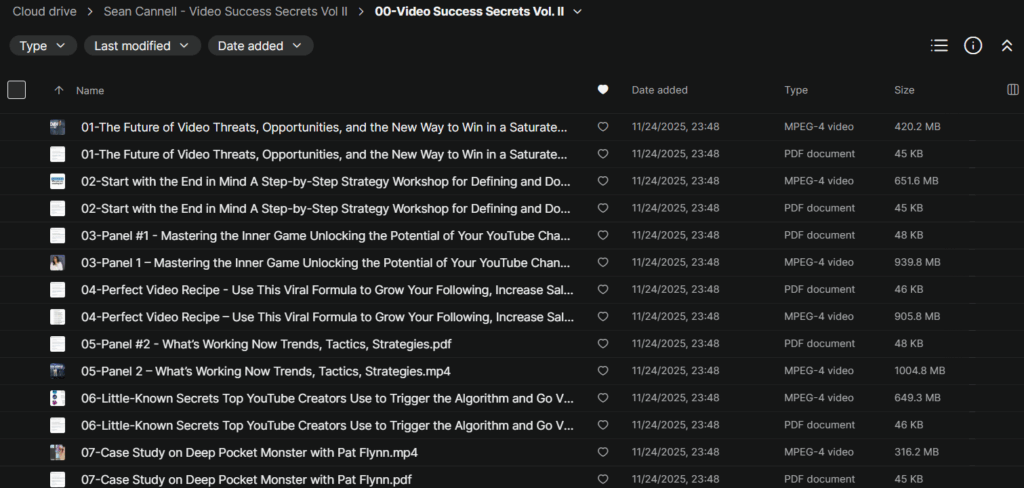The width and height of the screenshot is (1024, 488).
Task: Select 07-Case Study on Deep Pocket Monster pdf
Action: (x=246, y=480)
